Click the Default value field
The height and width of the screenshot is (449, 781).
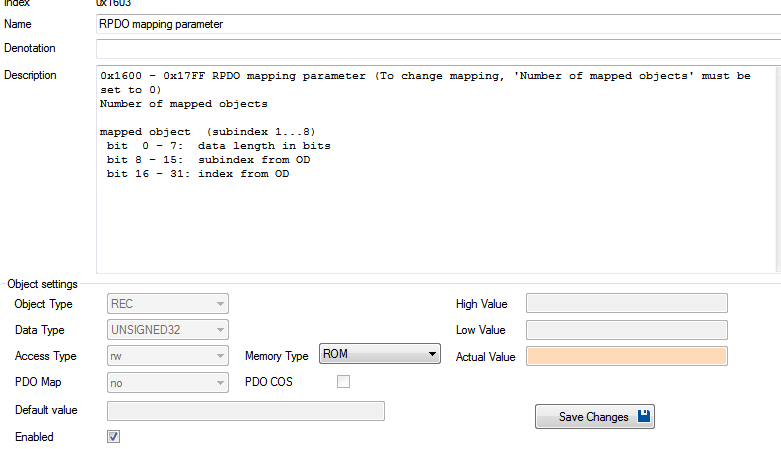(x=246, y=411)
